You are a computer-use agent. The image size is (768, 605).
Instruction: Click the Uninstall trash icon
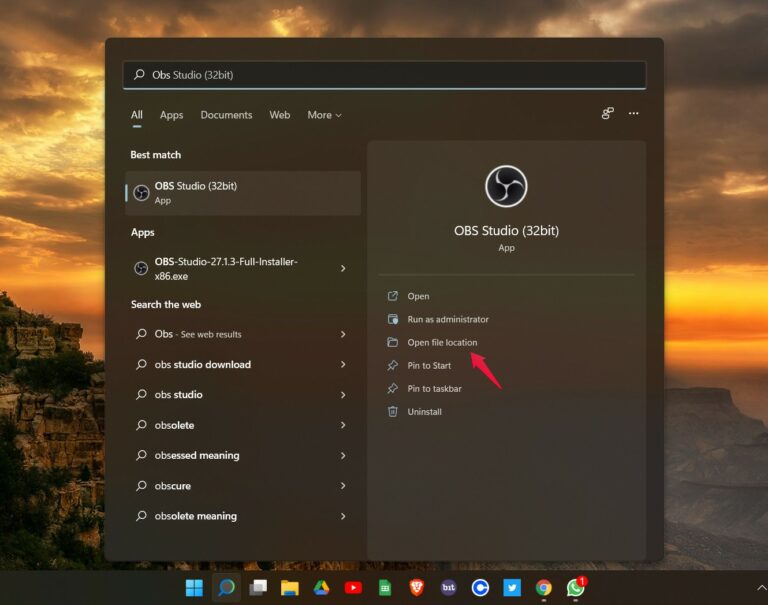click(393, 411)
